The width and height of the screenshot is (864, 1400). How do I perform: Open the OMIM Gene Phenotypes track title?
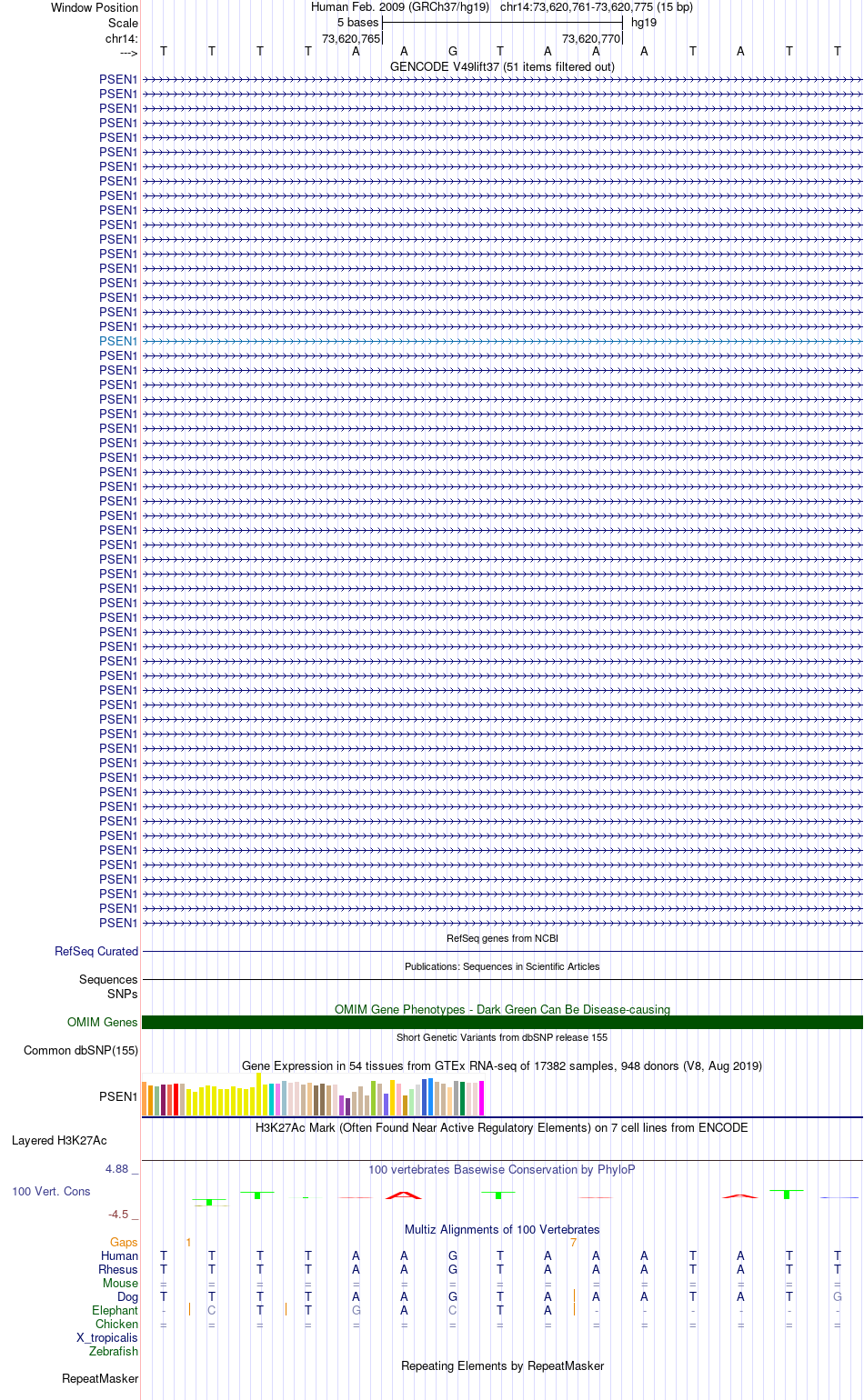[x=502, y=1009]
